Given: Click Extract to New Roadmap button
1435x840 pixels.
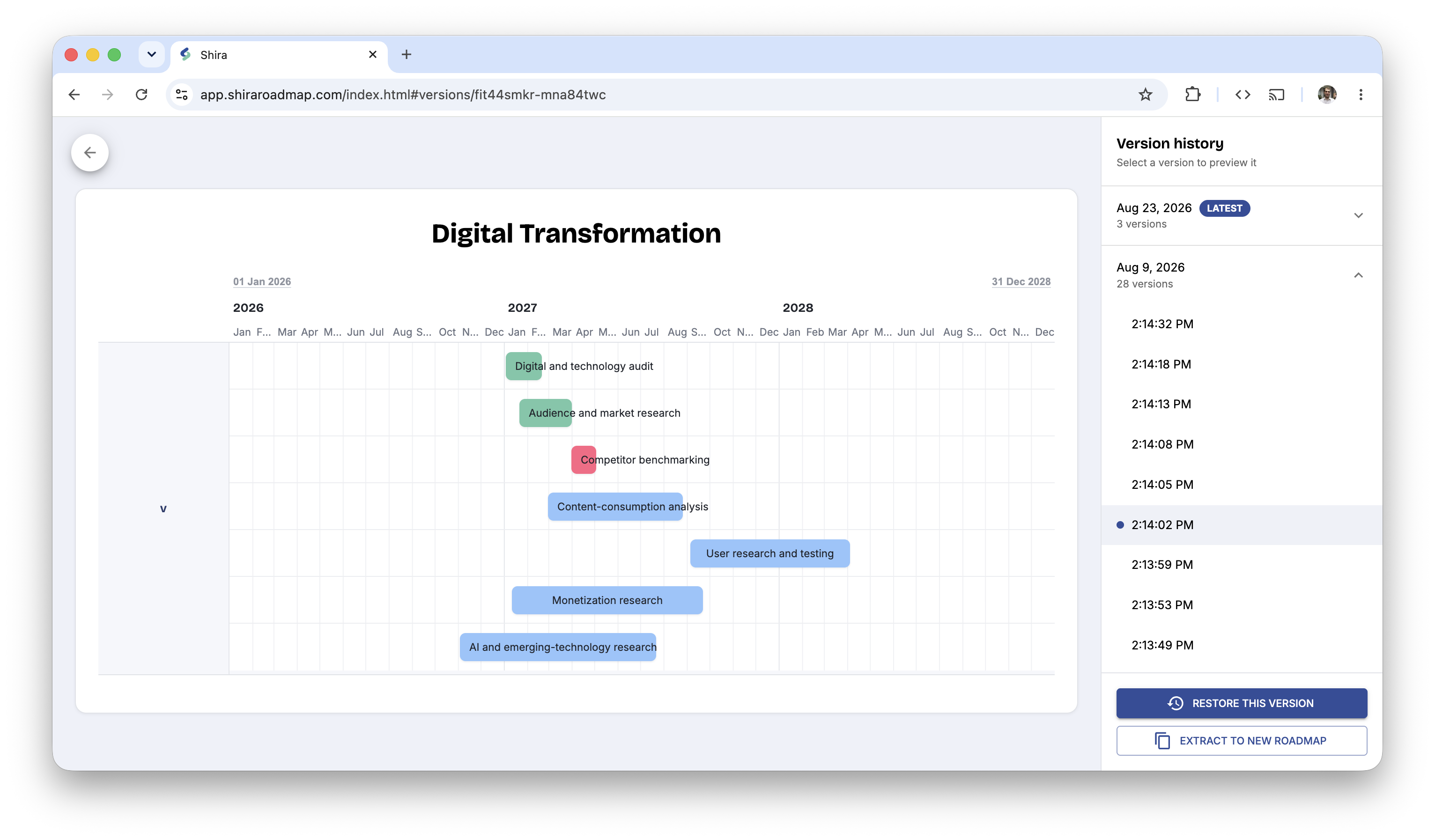Looking at the screenshot, I should pos(1242,741).
